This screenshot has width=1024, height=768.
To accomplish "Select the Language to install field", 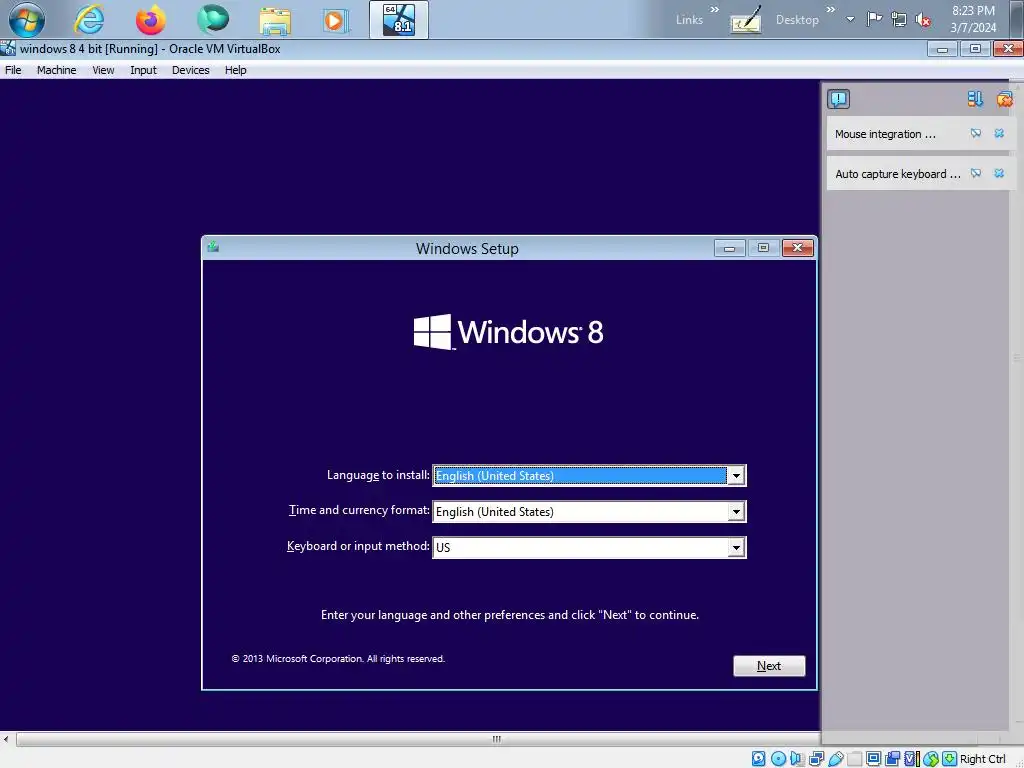I will (x=589, y=475).
